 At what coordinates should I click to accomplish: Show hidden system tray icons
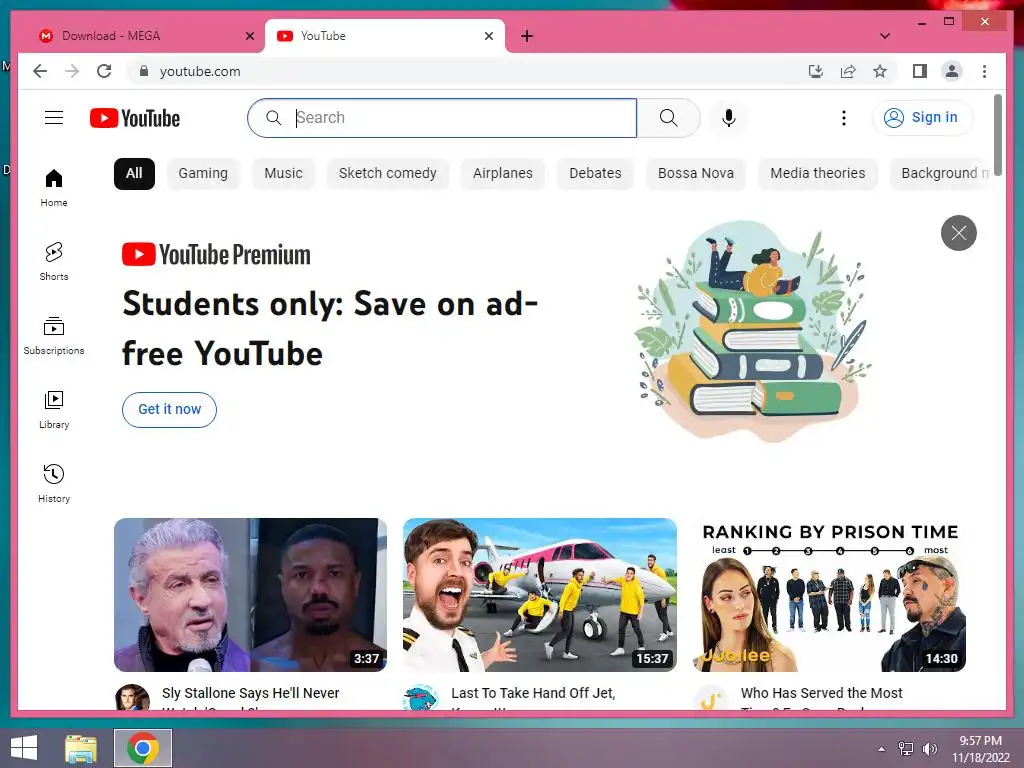(x=882, y=748)
